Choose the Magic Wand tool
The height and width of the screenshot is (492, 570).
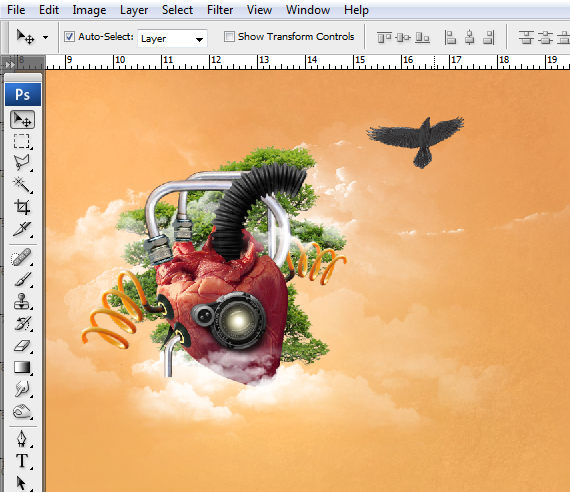click(22, 185)
